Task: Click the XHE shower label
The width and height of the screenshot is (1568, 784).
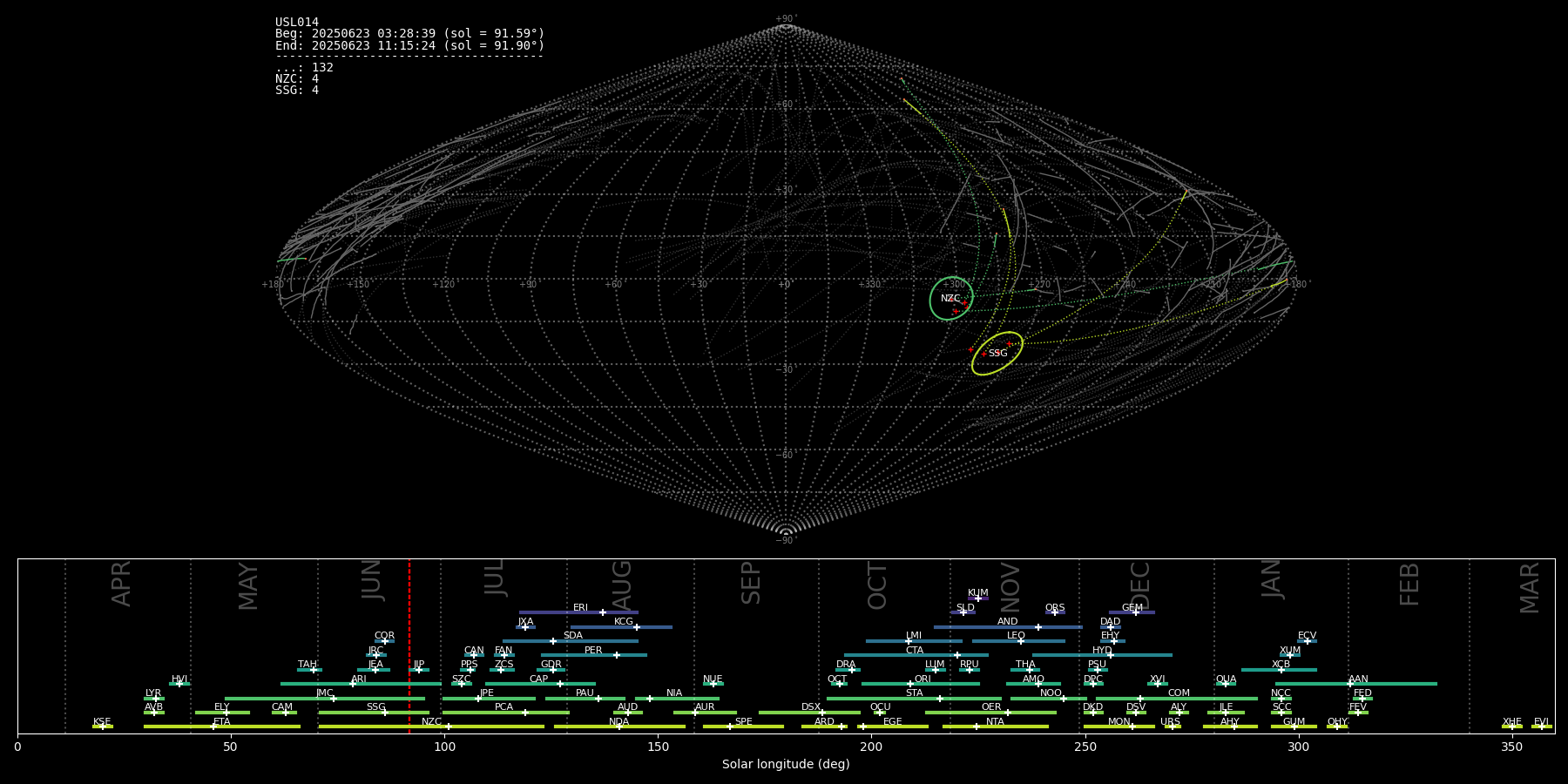Action: 1511,722
